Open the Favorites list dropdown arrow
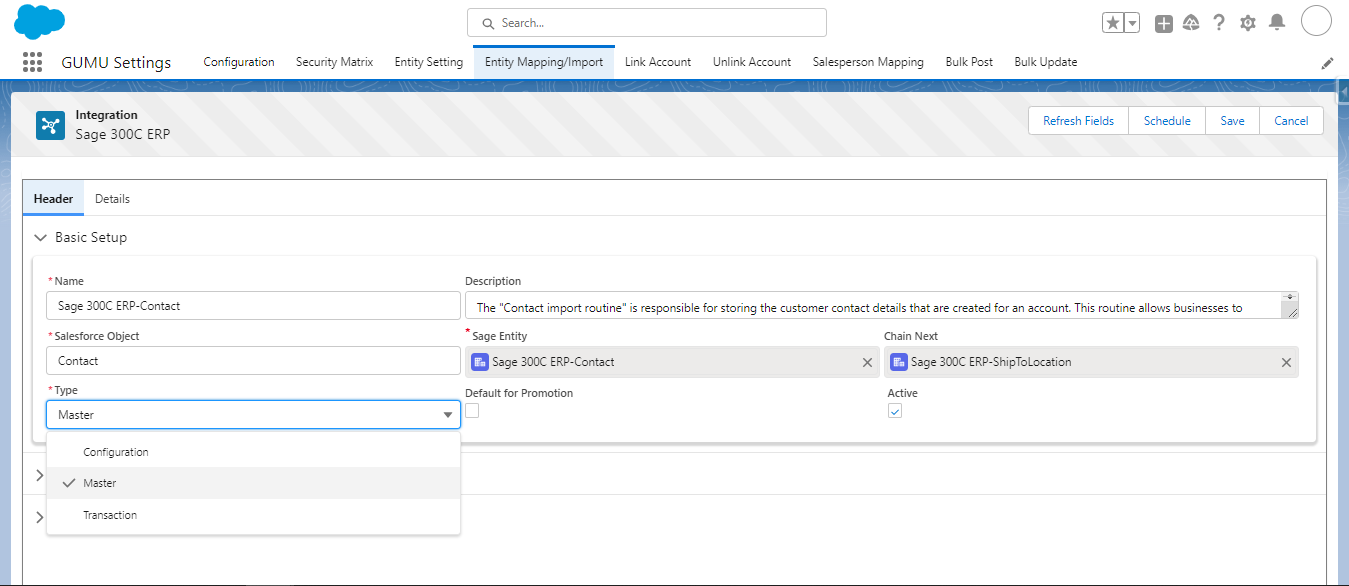 [x=1132, y=23]
